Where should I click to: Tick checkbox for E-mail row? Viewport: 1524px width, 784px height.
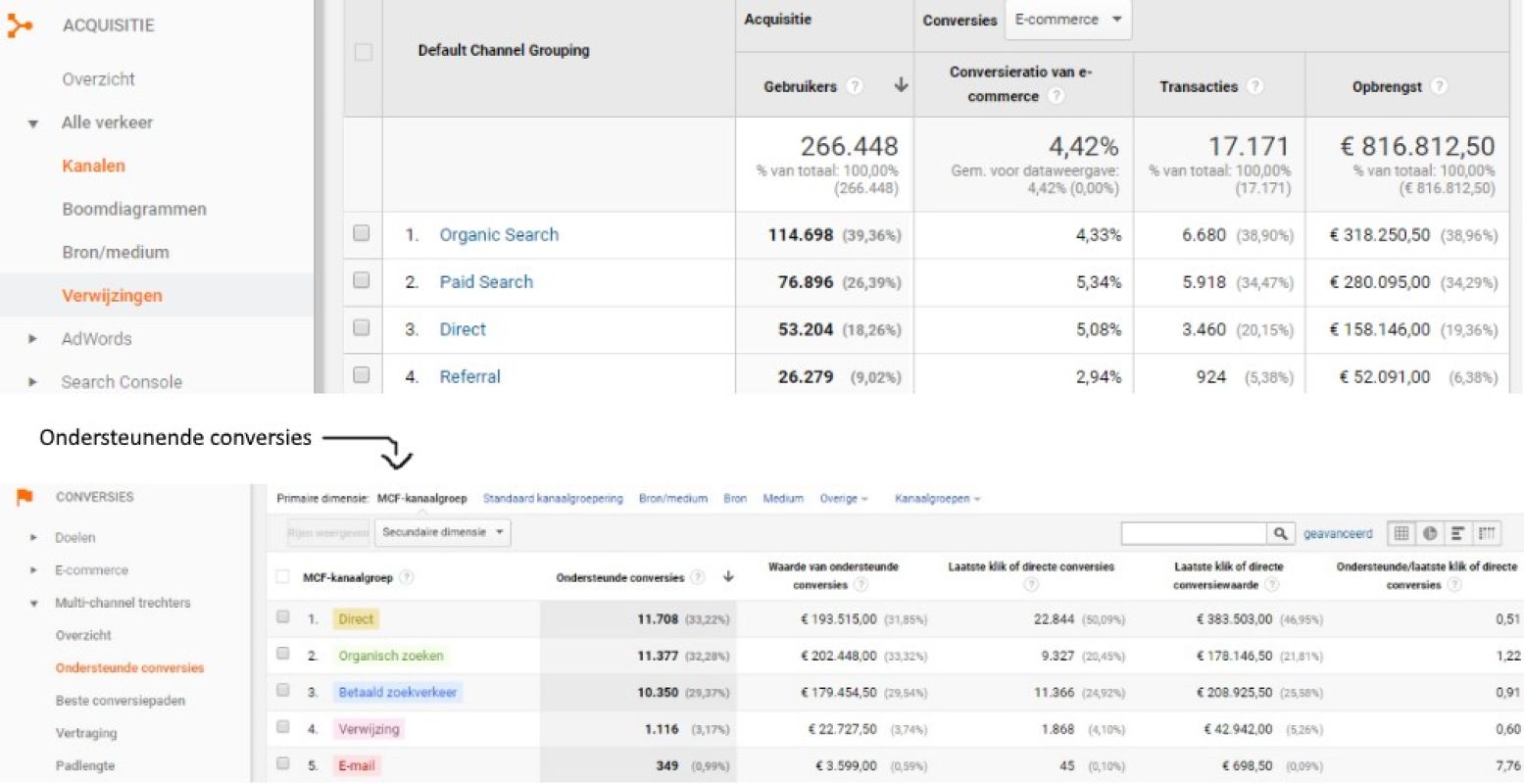point(283,763)
